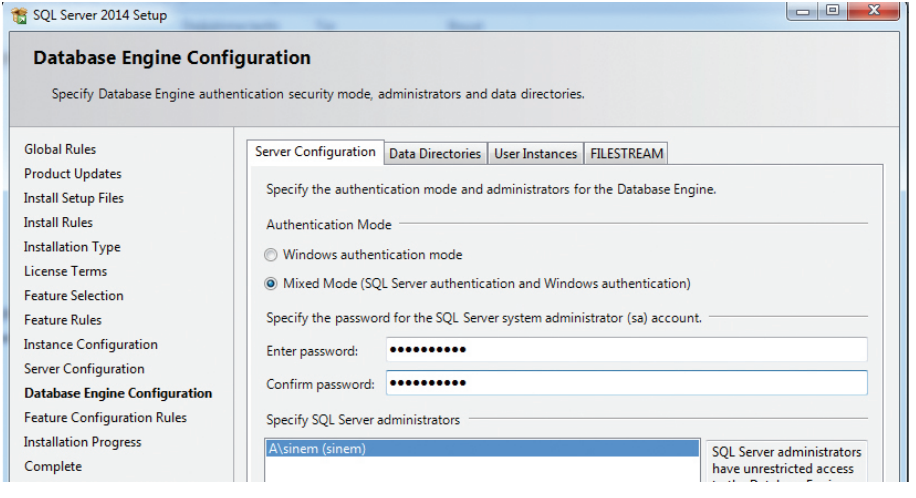Open the Server Configuration tab
The image size is (916, 498).
point(314,152)
